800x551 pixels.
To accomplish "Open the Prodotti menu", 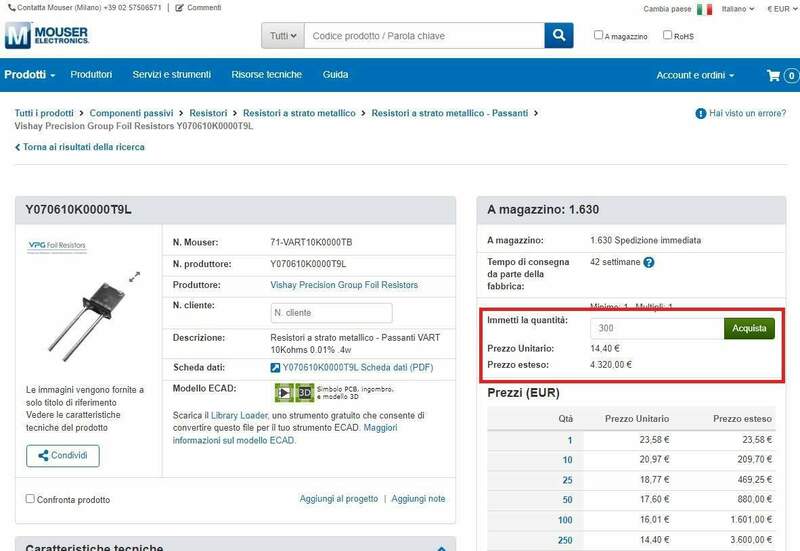I will pos(29,75).
